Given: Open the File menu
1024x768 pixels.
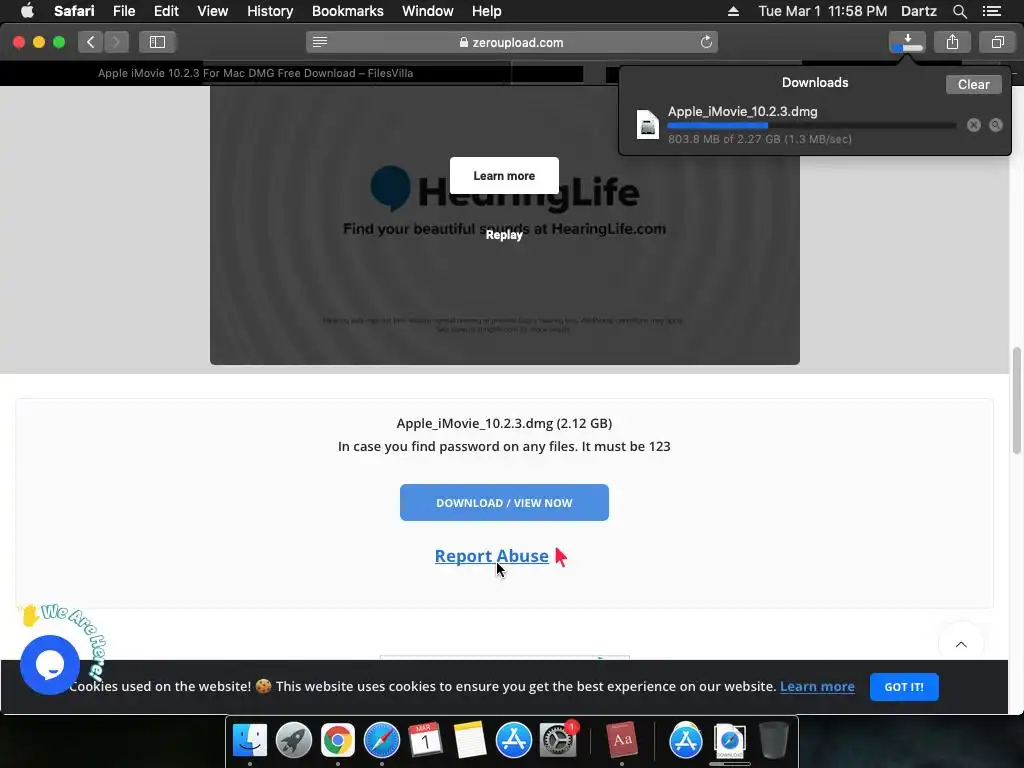Looking at the screenshot, I should click(x=123, y=11).
